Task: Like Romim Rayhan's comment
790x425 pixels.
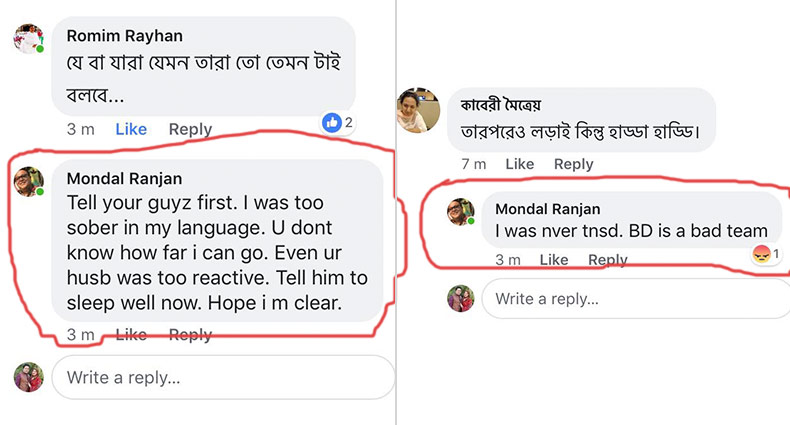Action: [131, 129]
